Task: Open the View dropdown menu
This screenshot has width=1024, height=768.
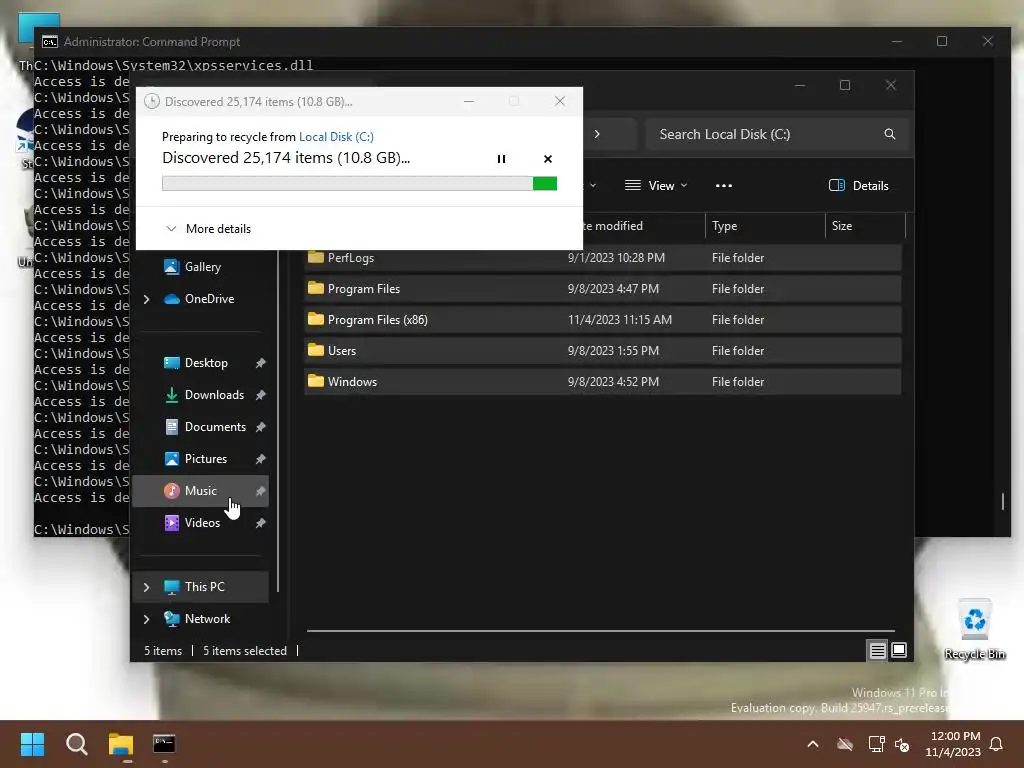Action: pos(656,185)
